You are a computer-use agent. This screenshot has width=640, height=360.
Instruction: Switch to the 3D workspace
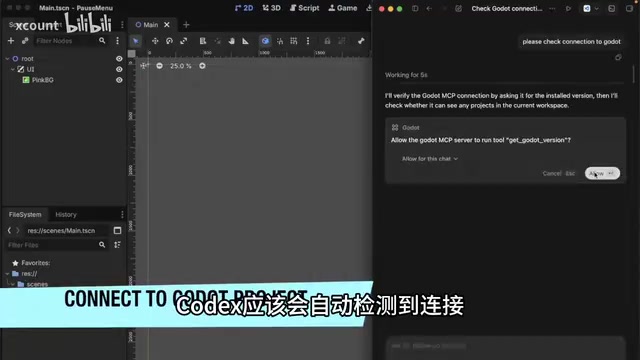tap(272, 8)
